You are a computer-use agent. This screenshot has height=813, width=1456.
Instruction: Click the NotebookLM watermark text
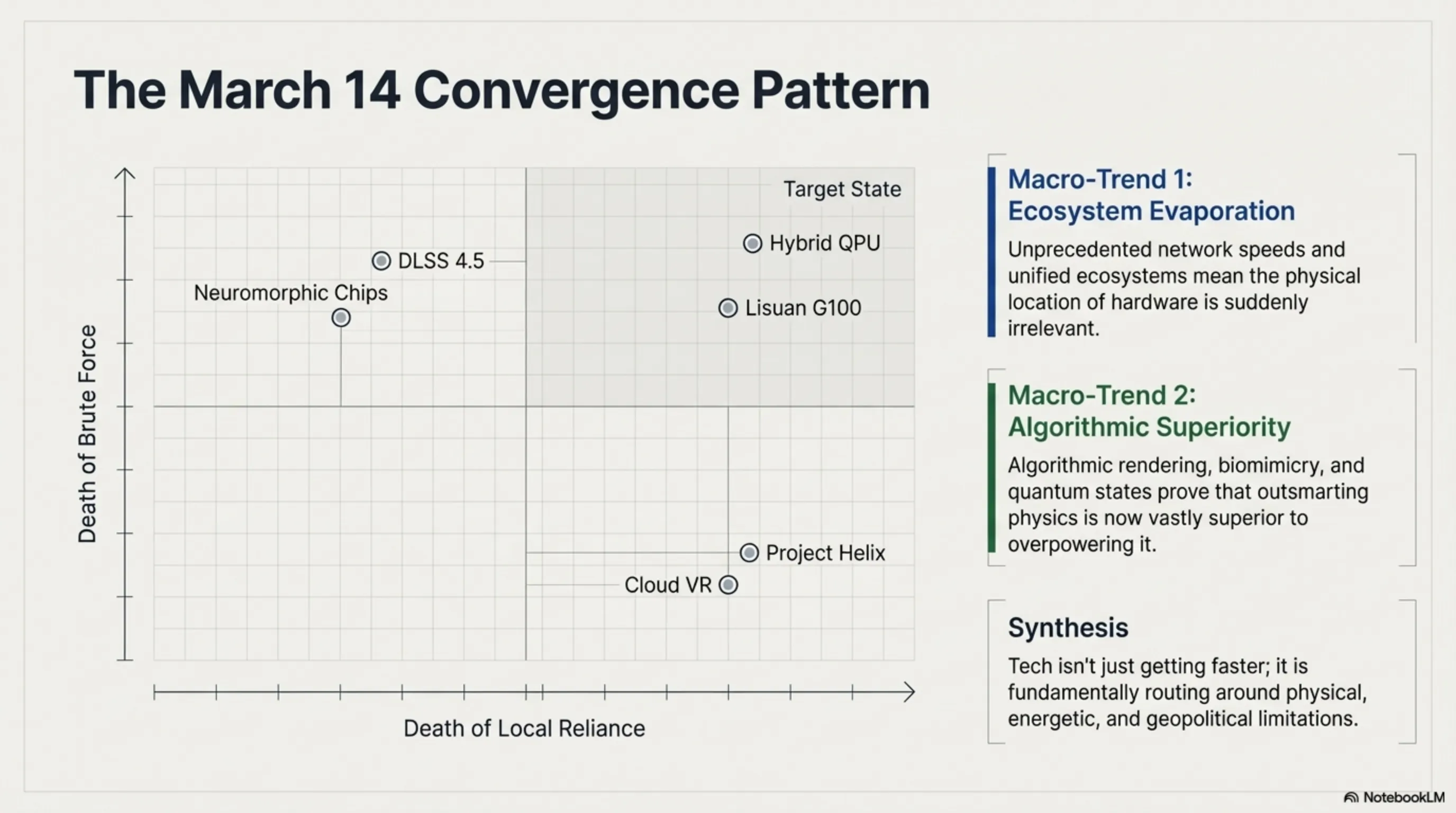tap(1404, 798)
